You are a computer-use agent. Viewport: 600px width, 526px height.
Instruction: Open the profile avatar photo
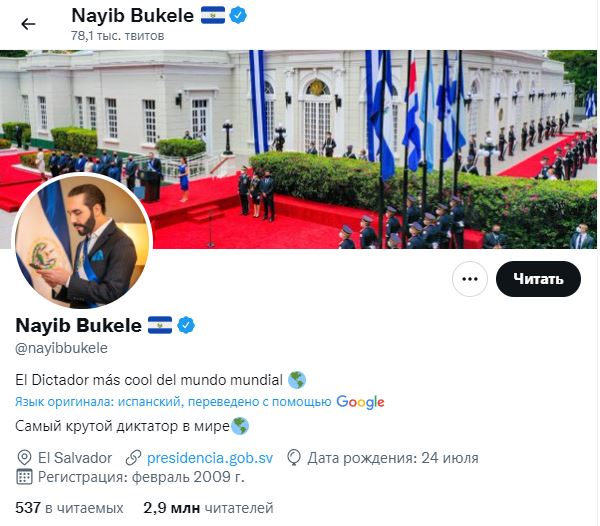83,242
